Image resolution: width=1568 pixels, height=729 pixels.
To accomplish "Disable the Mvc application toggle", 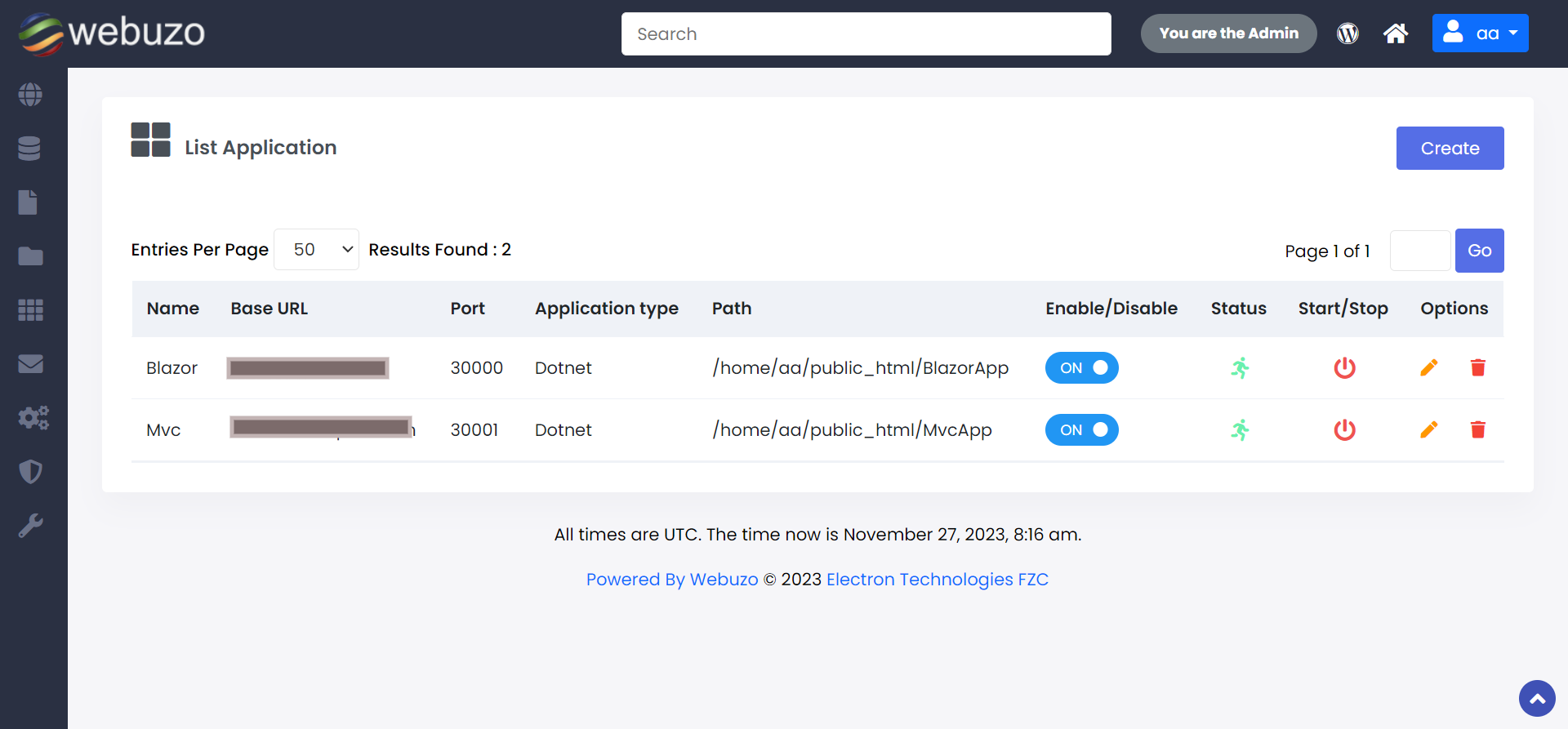I will (x=1081, y=430).
